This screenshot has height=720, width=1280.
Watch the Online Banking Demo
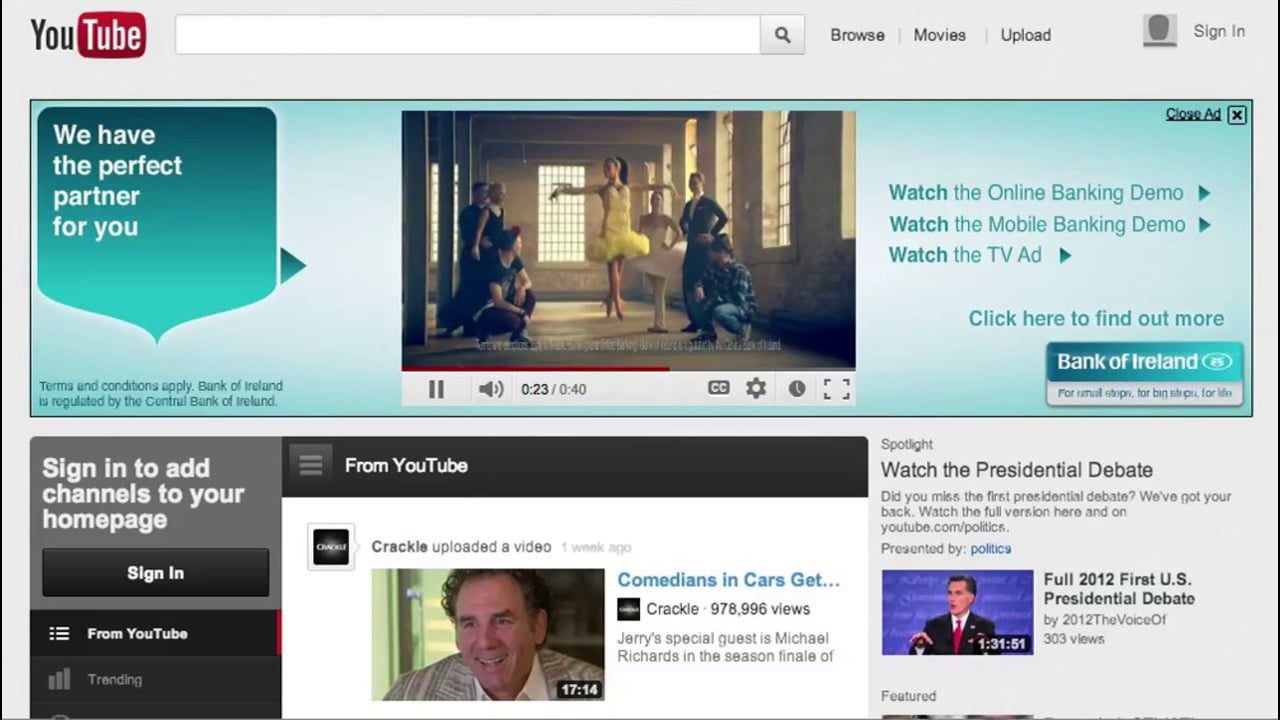click(1049, 193)
